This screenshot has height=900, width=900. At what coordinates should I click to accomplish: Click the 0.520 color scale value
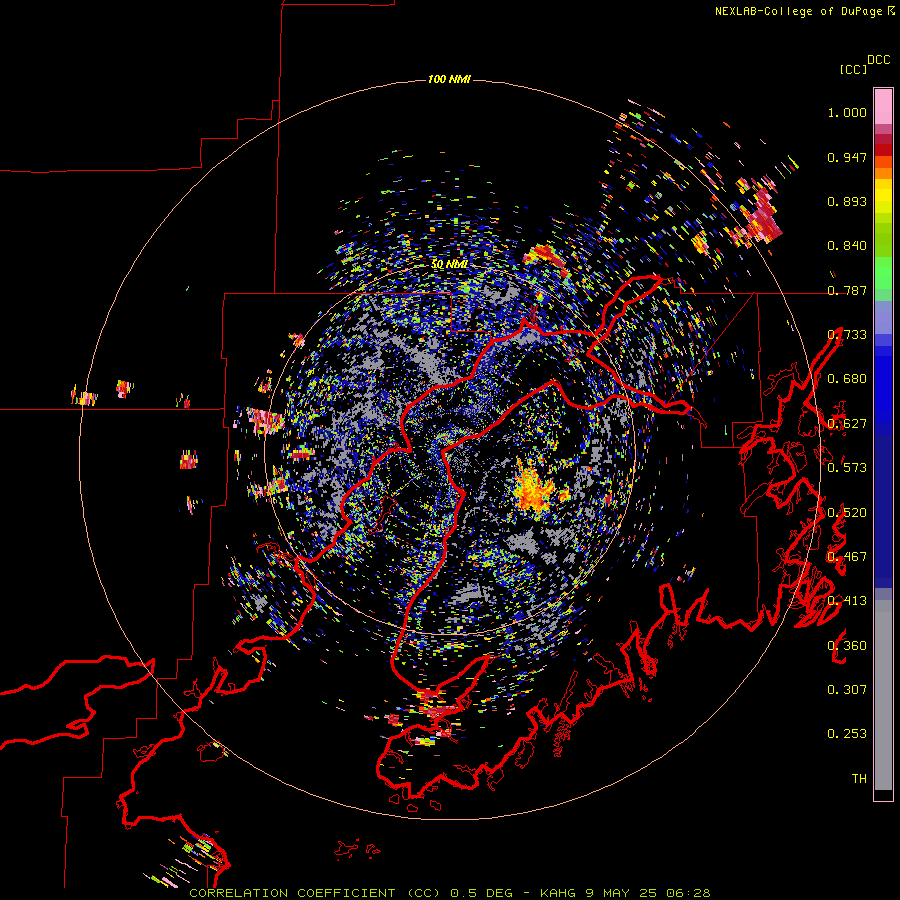pyautogui.click(x=847, y=513)
